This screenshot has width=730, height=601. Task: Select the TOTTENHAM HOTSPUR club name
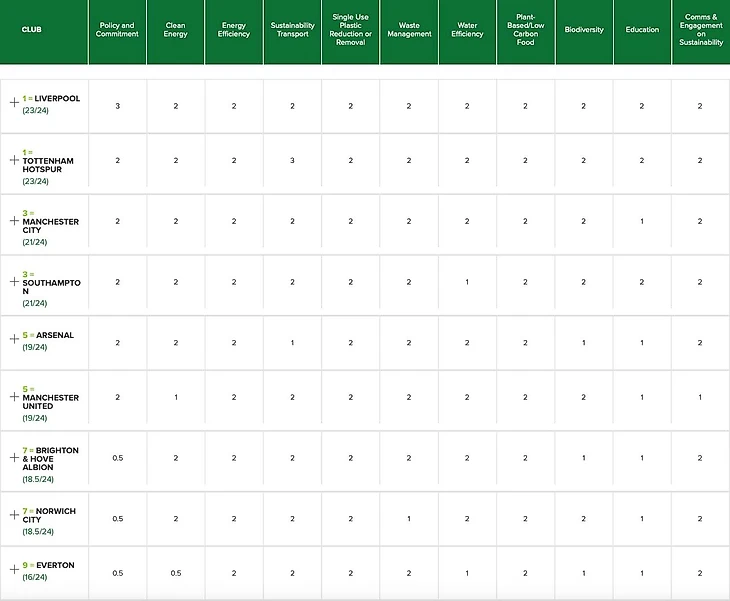click(48, 165)
